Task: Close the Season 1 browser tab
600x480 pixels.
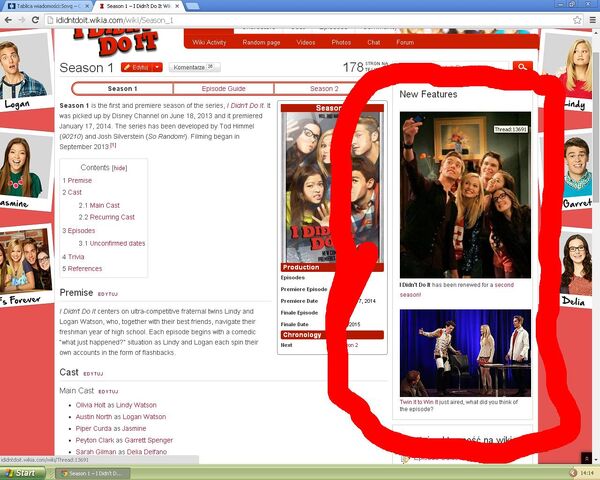Action: point(177,6)
